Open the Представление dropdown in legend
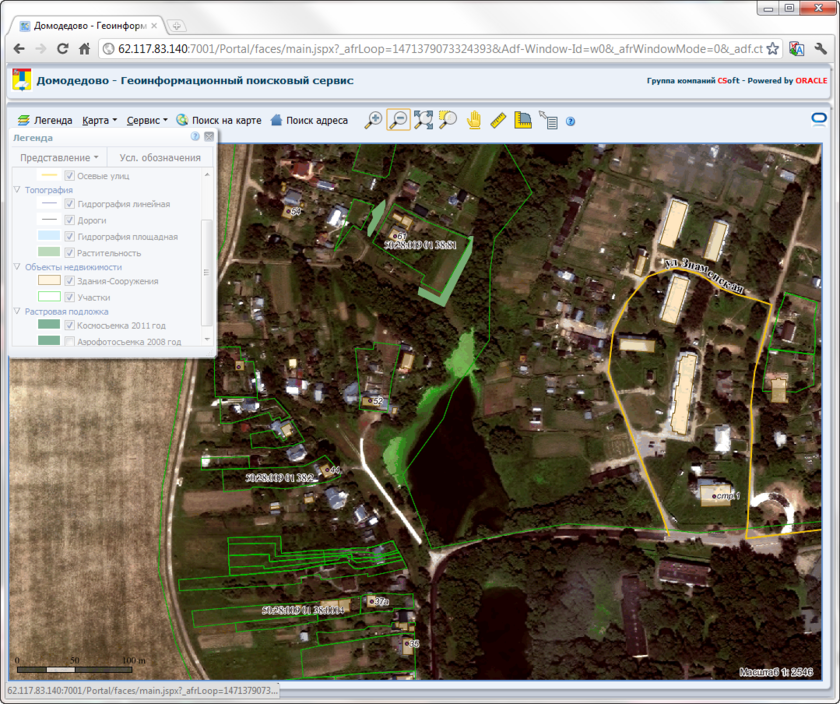Image resolution: width=840 pixels, height=704 pixels. pos(61,157)
